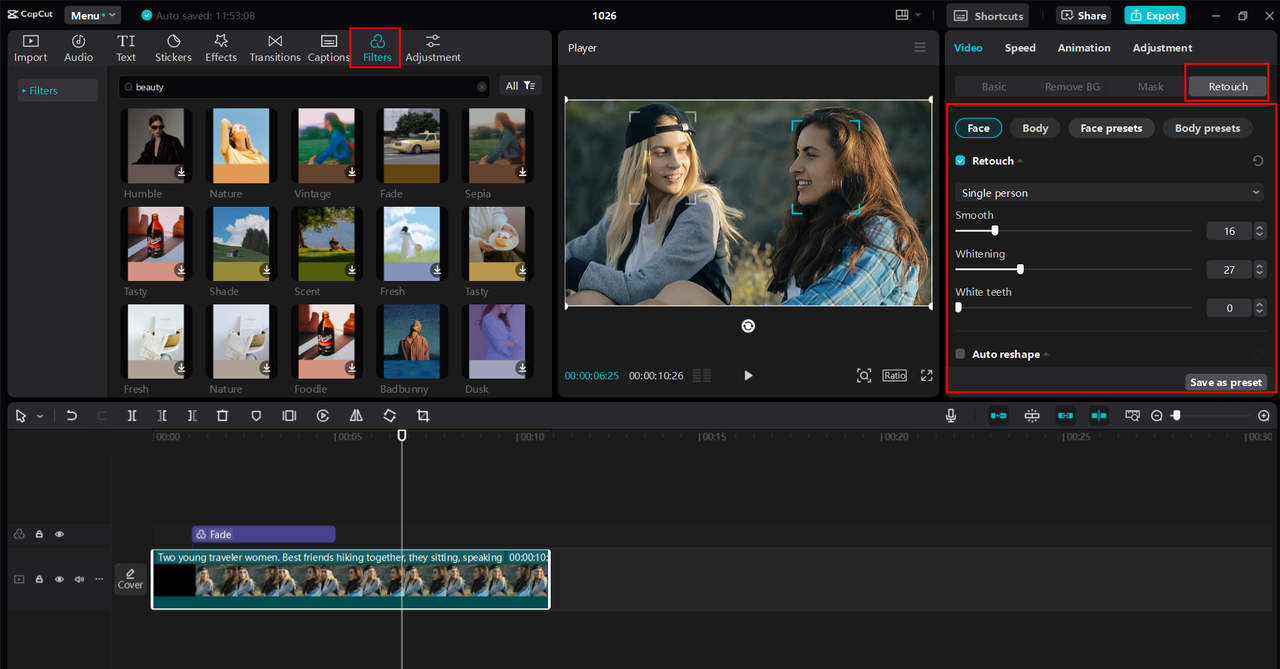Click Save as preset
The width and height of the screenshot is (1280, 669).
click(1226, 382)
